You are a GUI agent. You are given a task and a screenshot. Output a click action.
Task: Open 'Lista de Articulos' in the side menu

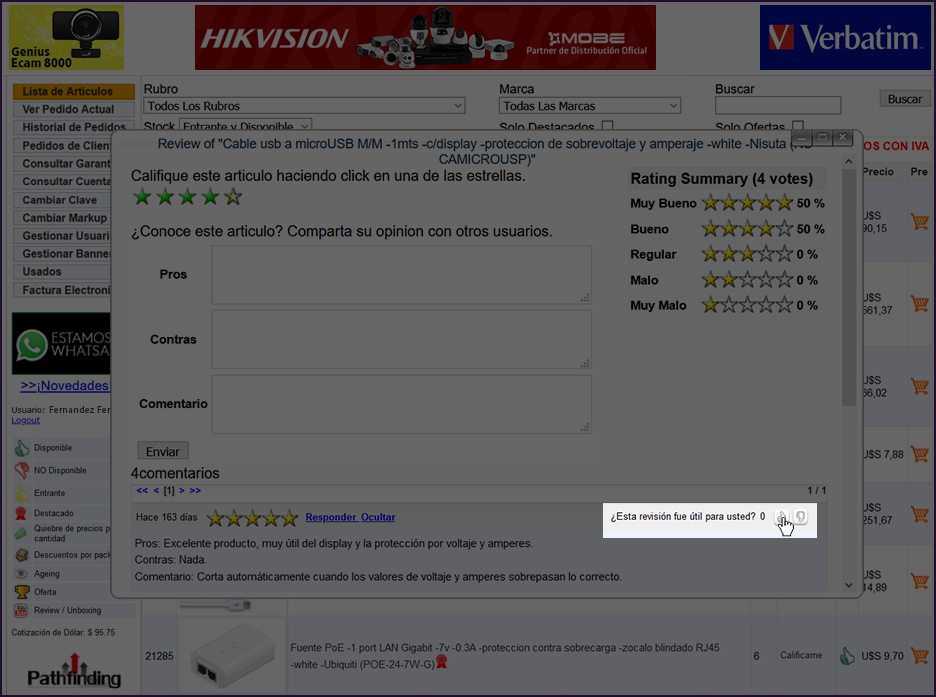click(73, 92)
